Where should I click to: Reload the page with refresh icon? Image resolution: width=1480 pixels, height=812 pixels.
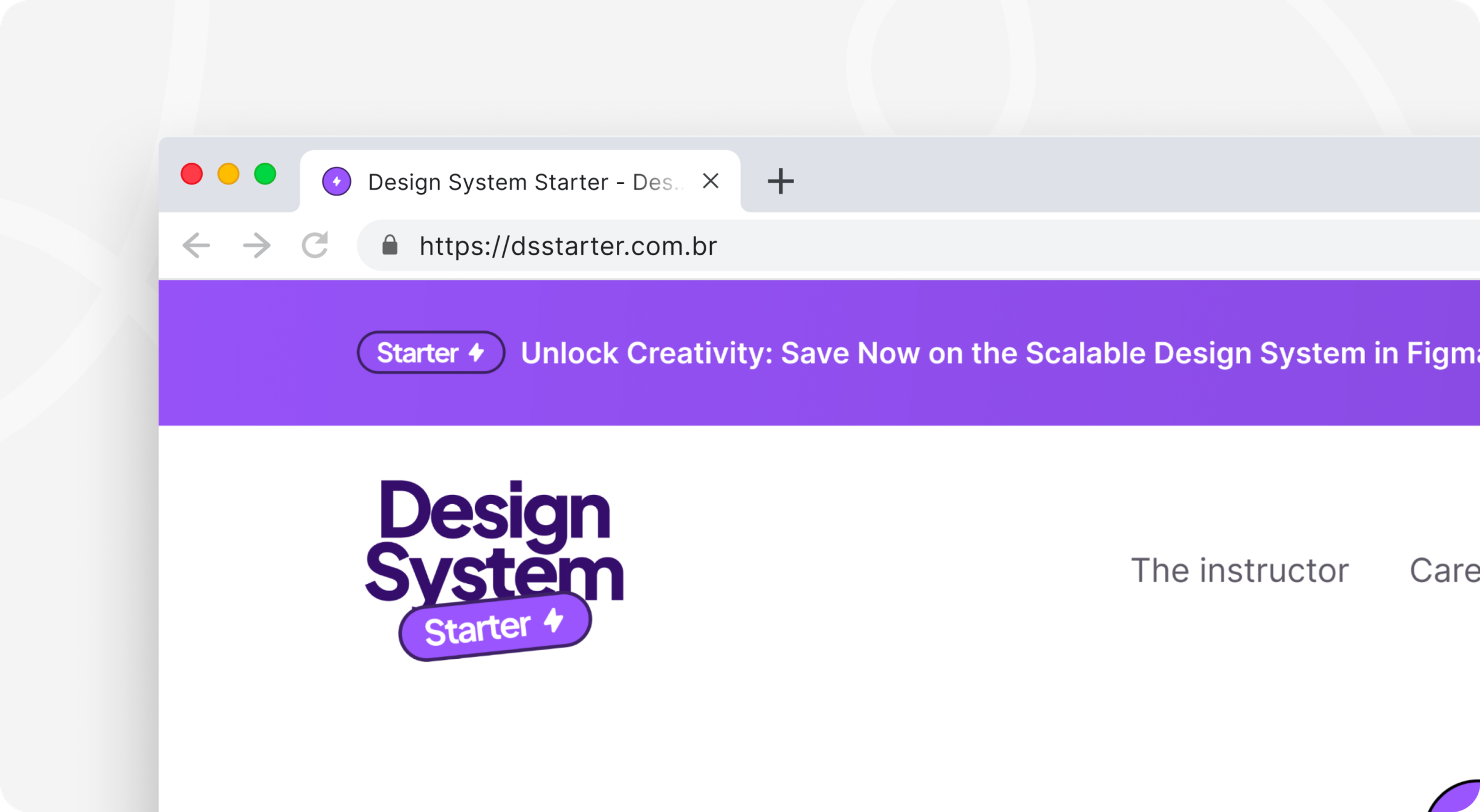[315, 245]
